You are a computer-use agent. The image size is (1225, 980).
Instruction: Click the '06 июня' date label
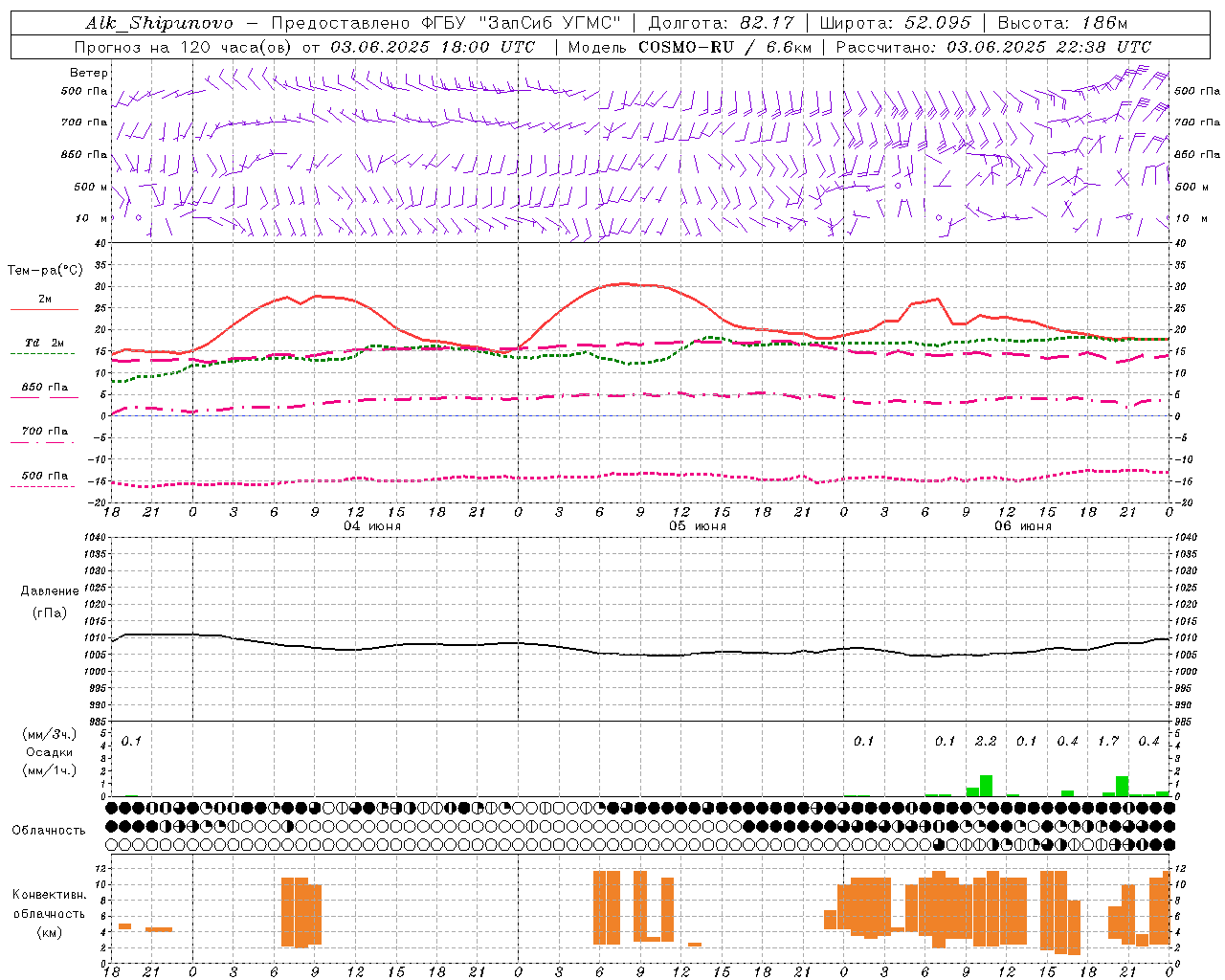1023,526
